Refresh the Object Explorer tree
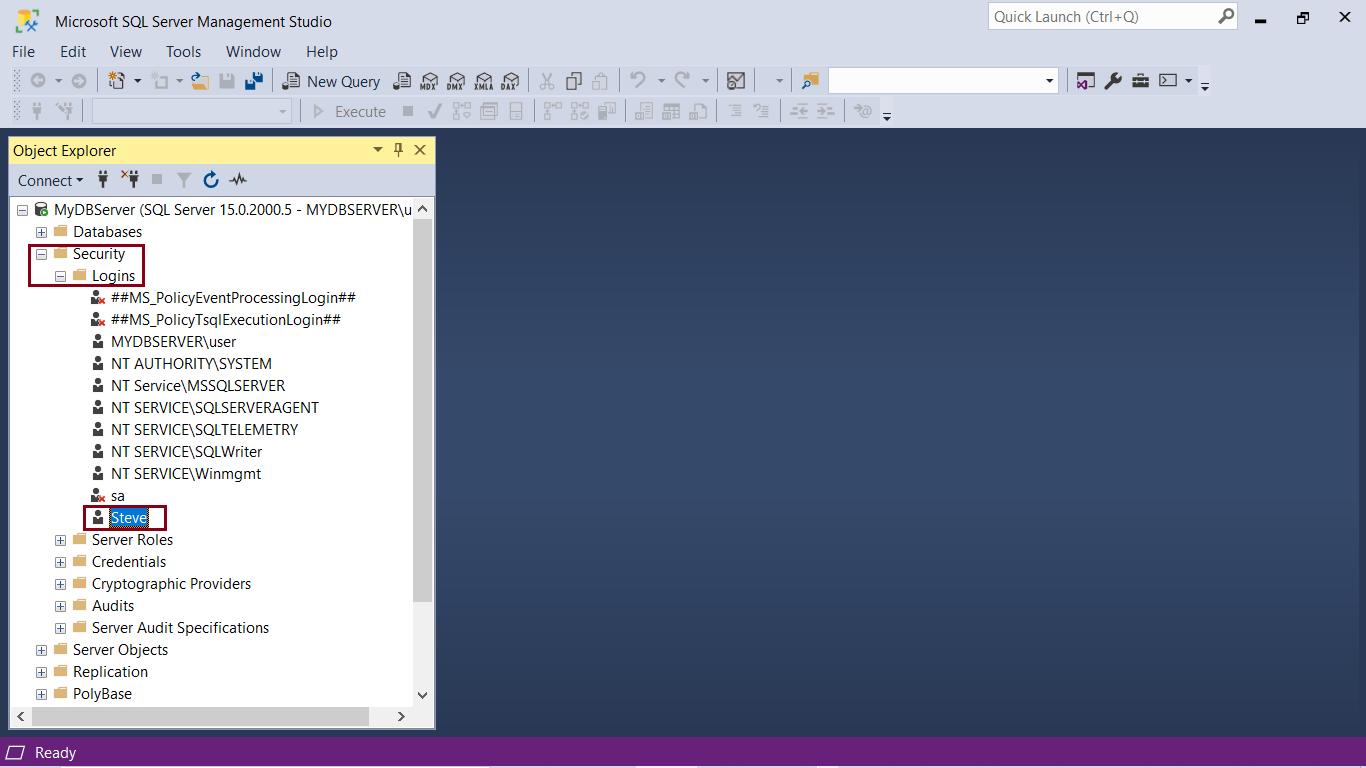 tap(211, 180)
